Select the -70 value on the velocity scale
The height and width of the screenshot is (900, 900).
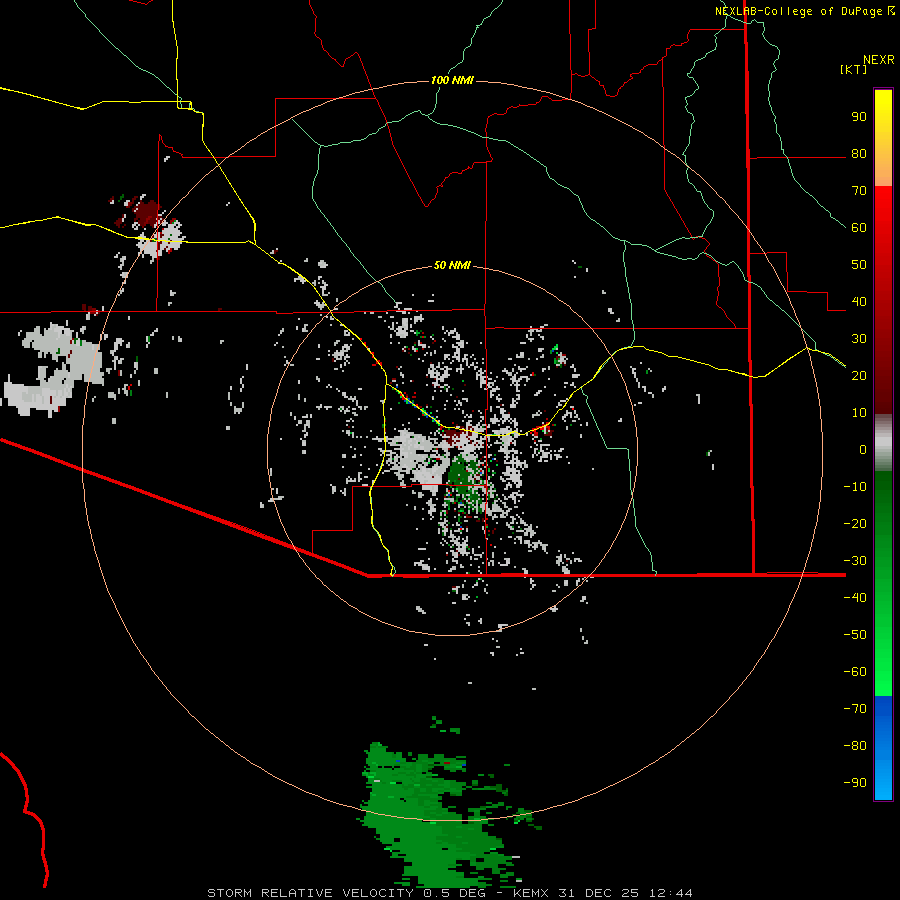click(x=855, y=709)
